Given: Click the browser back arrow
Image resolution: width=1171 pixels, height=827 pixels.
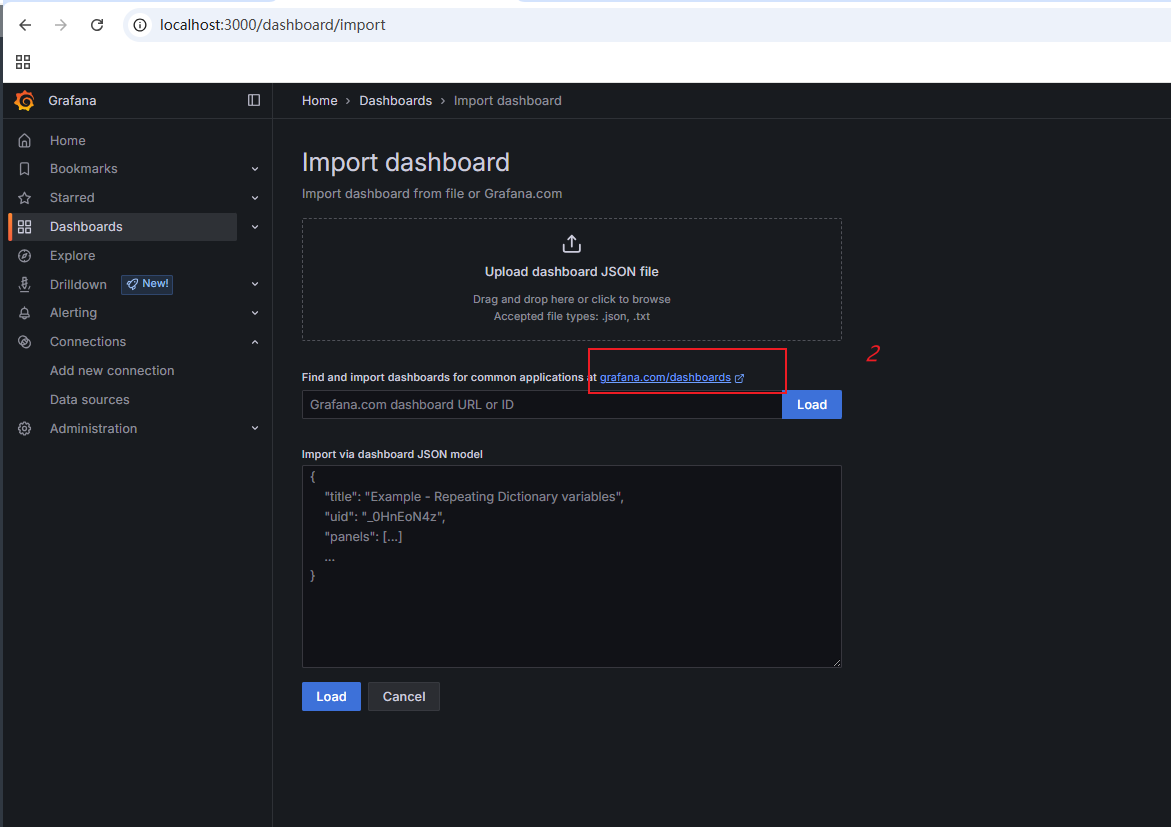Looking at the screenshot, I should [x=25, y=25].
